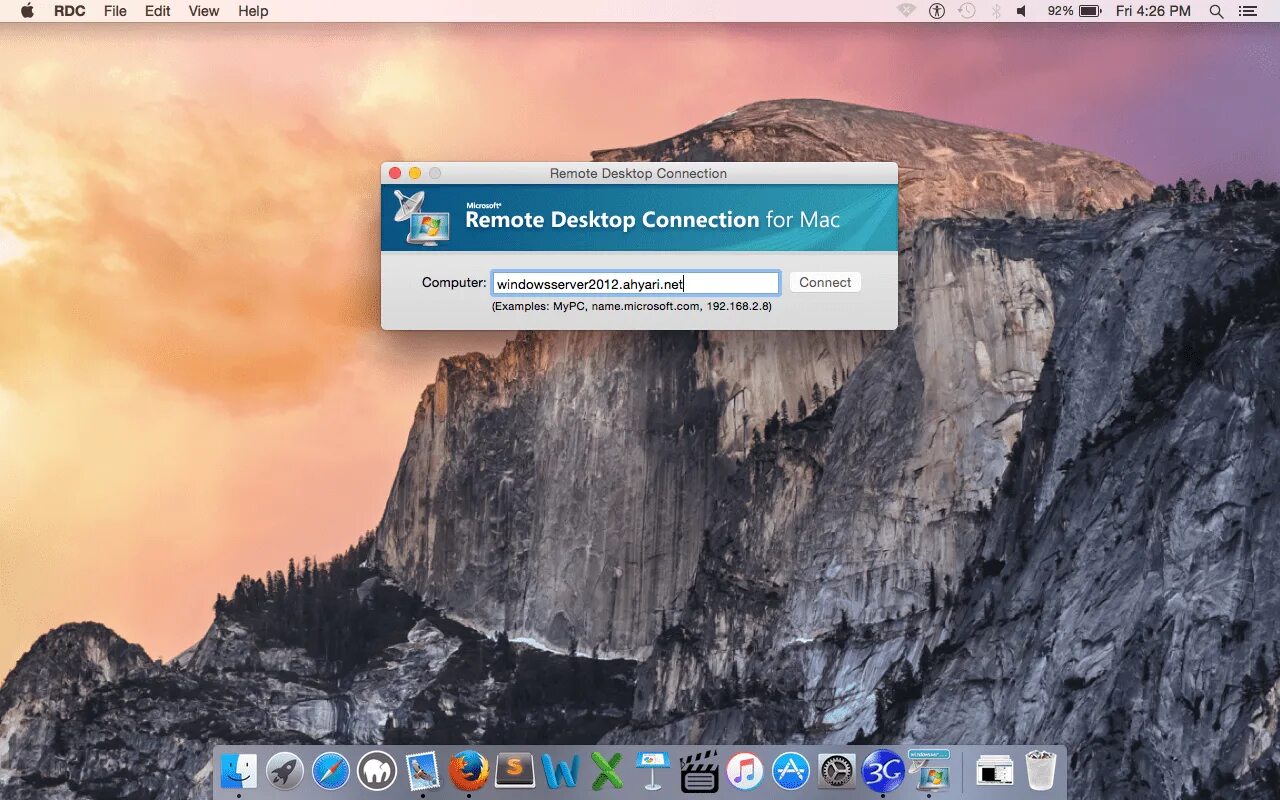
Task: Open the 3G app icon in Dock
Action: point(883,771)
